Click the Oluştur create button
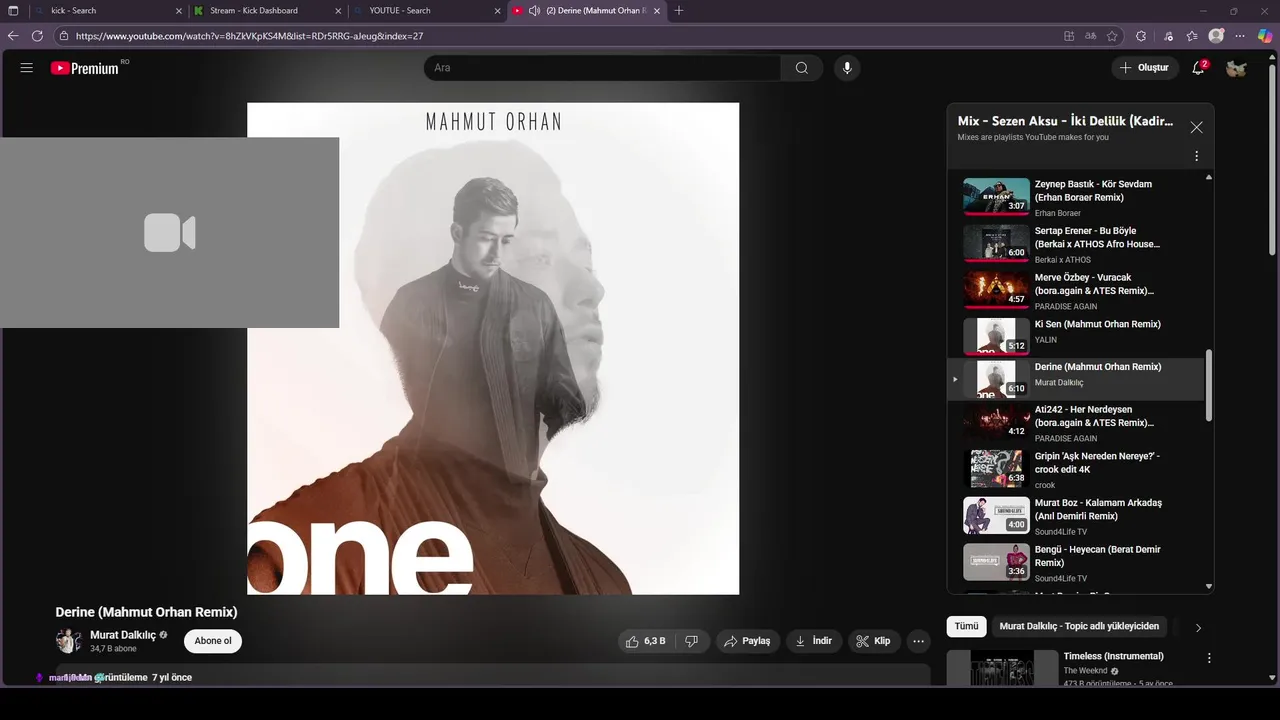 (1144, 68)
